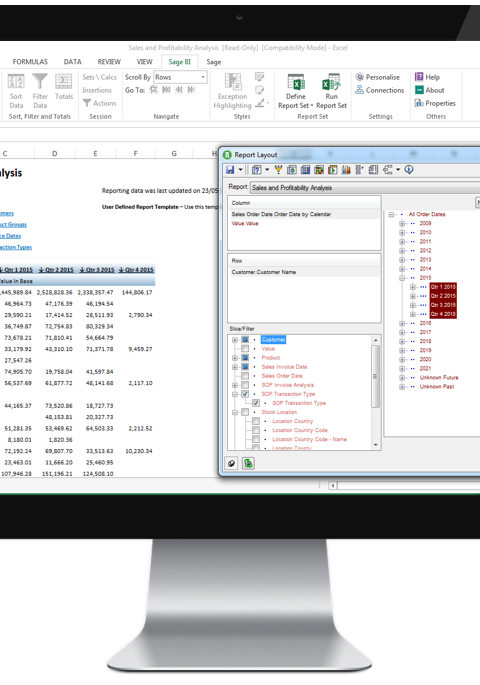
Task: Click the play-sheet toolbar icon in Report Layout
Action: click(x=333, y=170)
